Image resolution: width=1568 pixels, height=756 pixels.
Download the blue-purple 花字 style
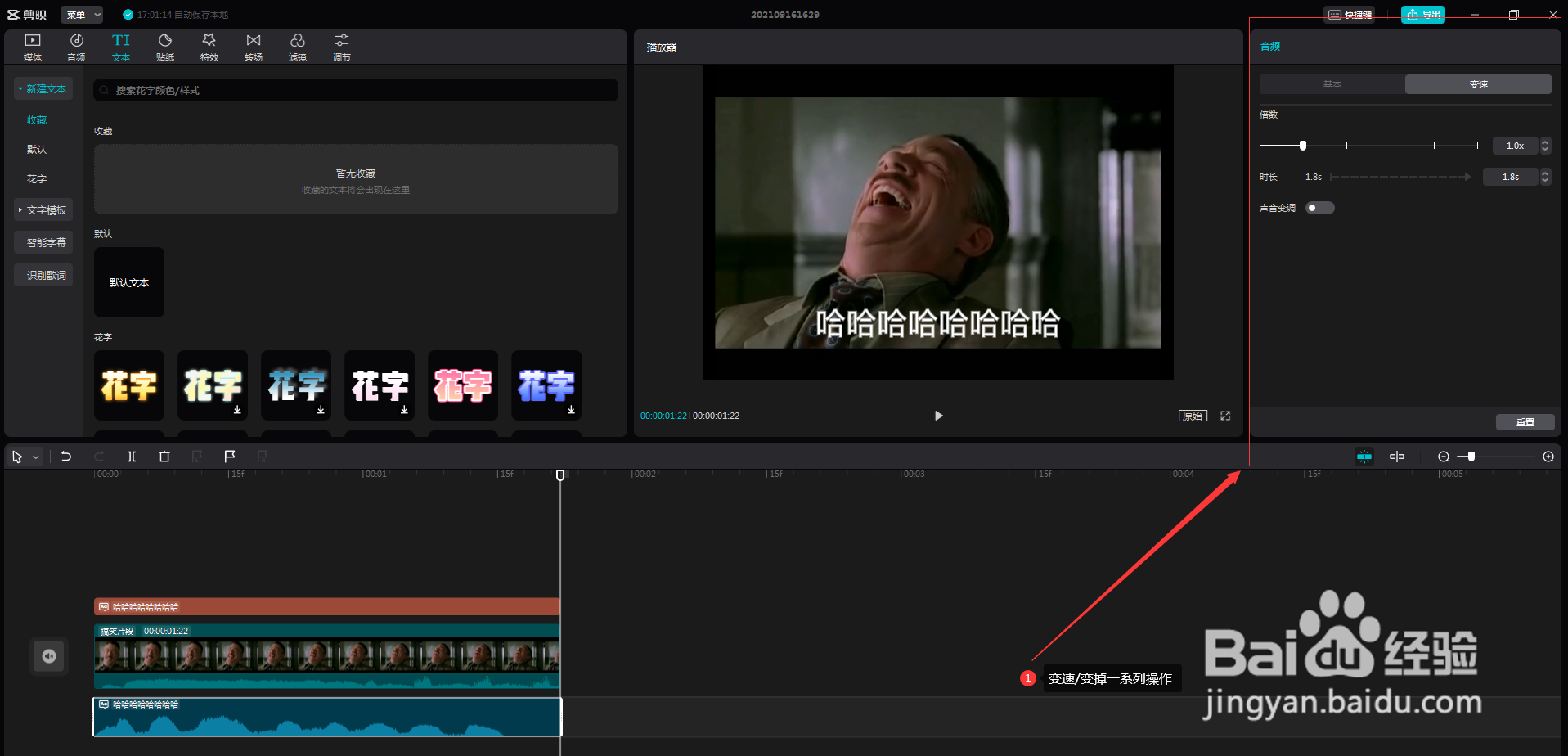point(571,410)
